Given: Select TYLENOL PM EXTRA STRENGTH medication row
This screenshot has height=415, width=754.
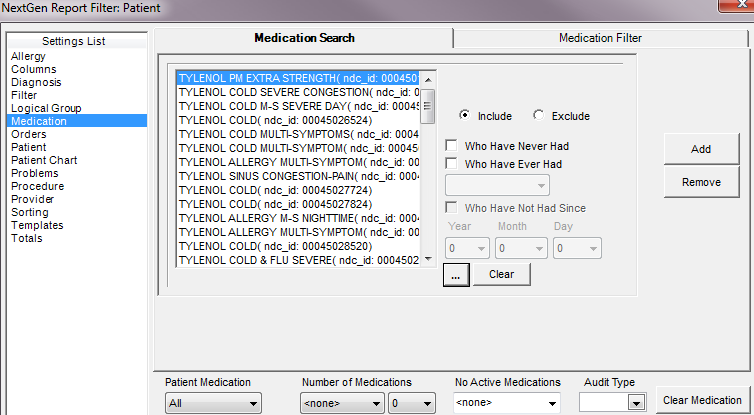Looking at the screenshot, I should [x=298, y=78].
